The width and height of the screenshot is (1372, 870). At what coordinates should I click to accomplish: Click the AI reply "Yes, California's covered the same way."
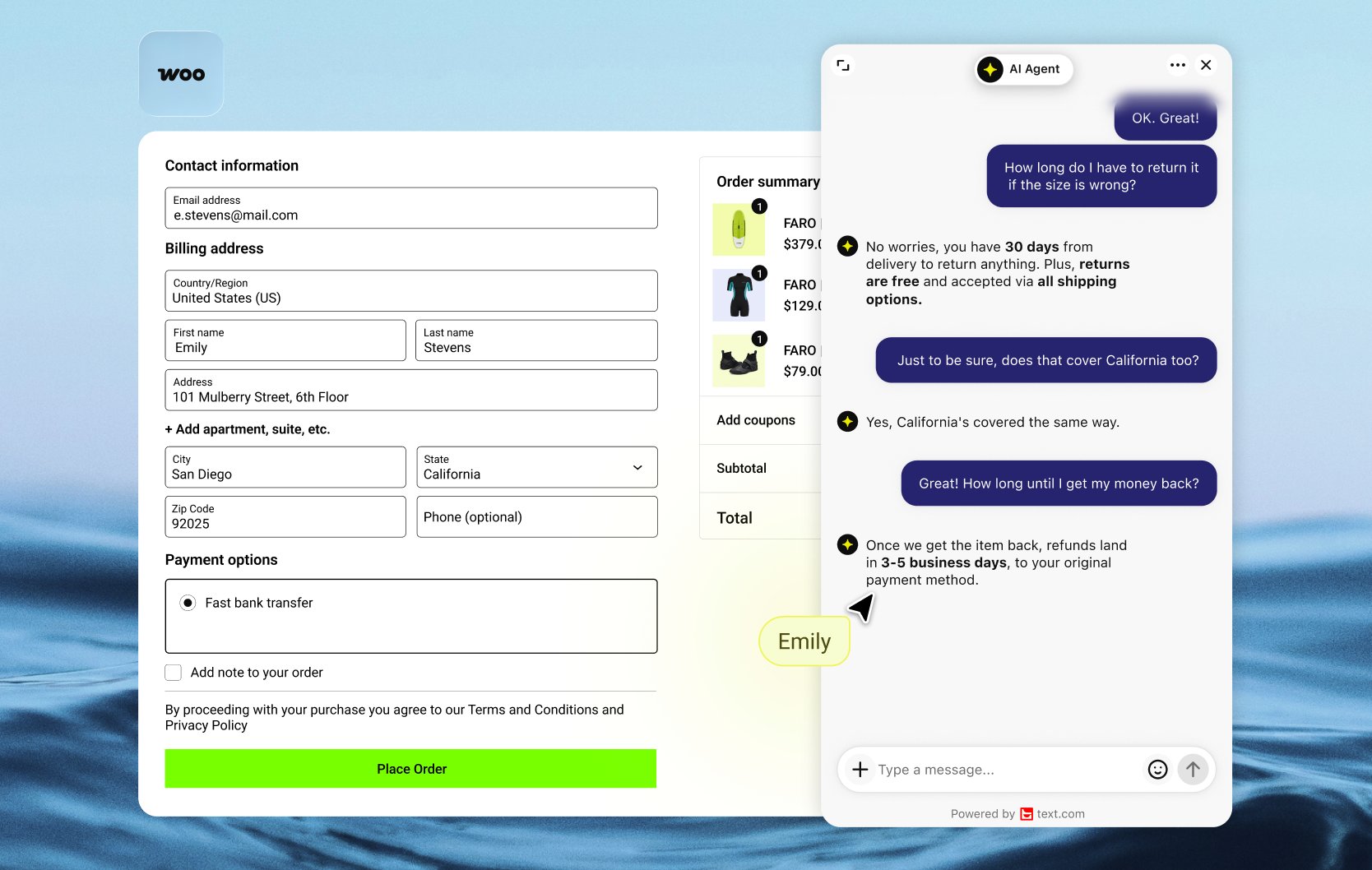click(993, 422)
